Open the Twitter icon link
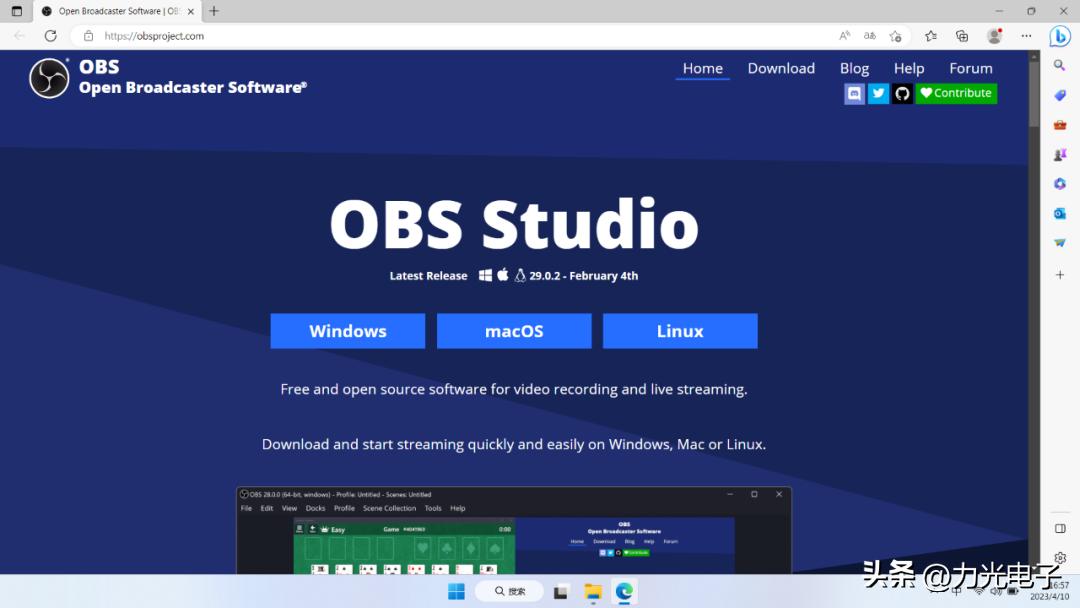The width and height of the screenshot is (1080, 608). (x=878, y=94)
